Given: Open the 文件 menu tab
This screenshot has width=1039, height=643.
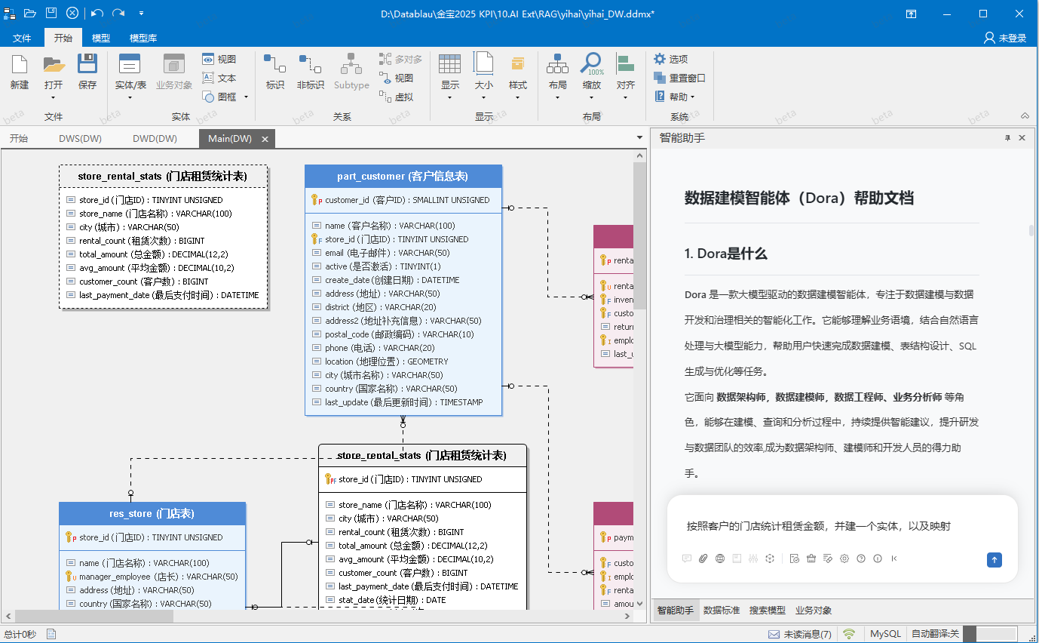Looking at the screenshot, I should 22,38.
